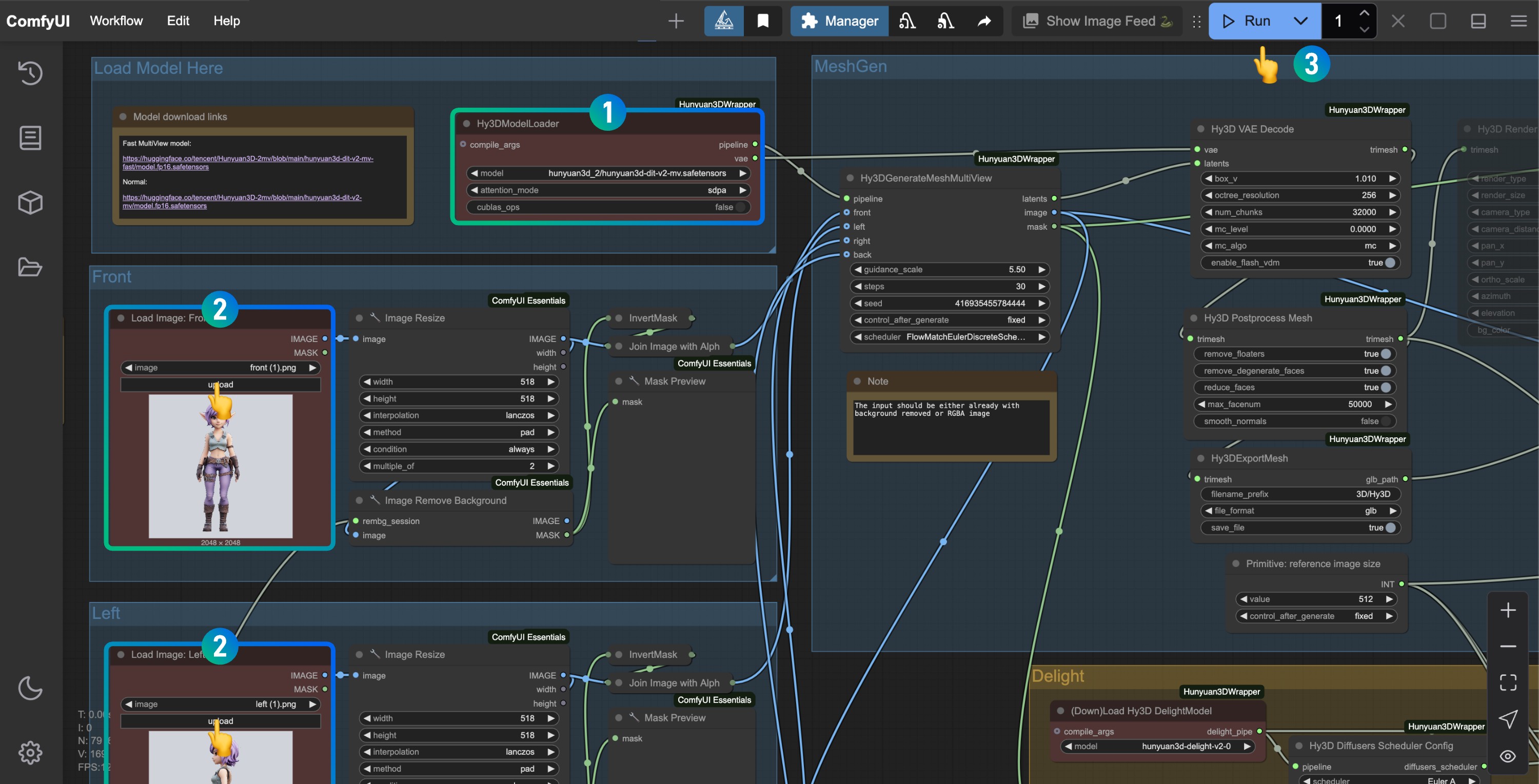Open the Normal model huggingface link

[242, 201]
